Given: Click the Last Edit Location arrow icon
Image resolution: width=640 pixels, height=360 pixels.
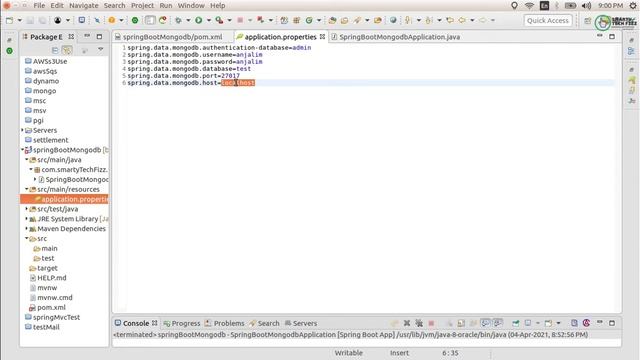Looking at the screenshot, I should 450,20.
